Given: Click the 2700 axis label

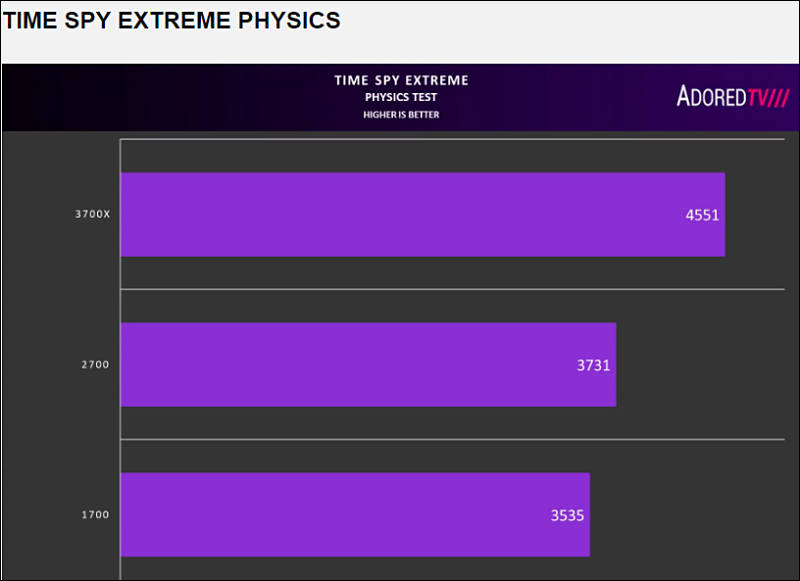Looking at the screenshot, I should click(95, 364).
